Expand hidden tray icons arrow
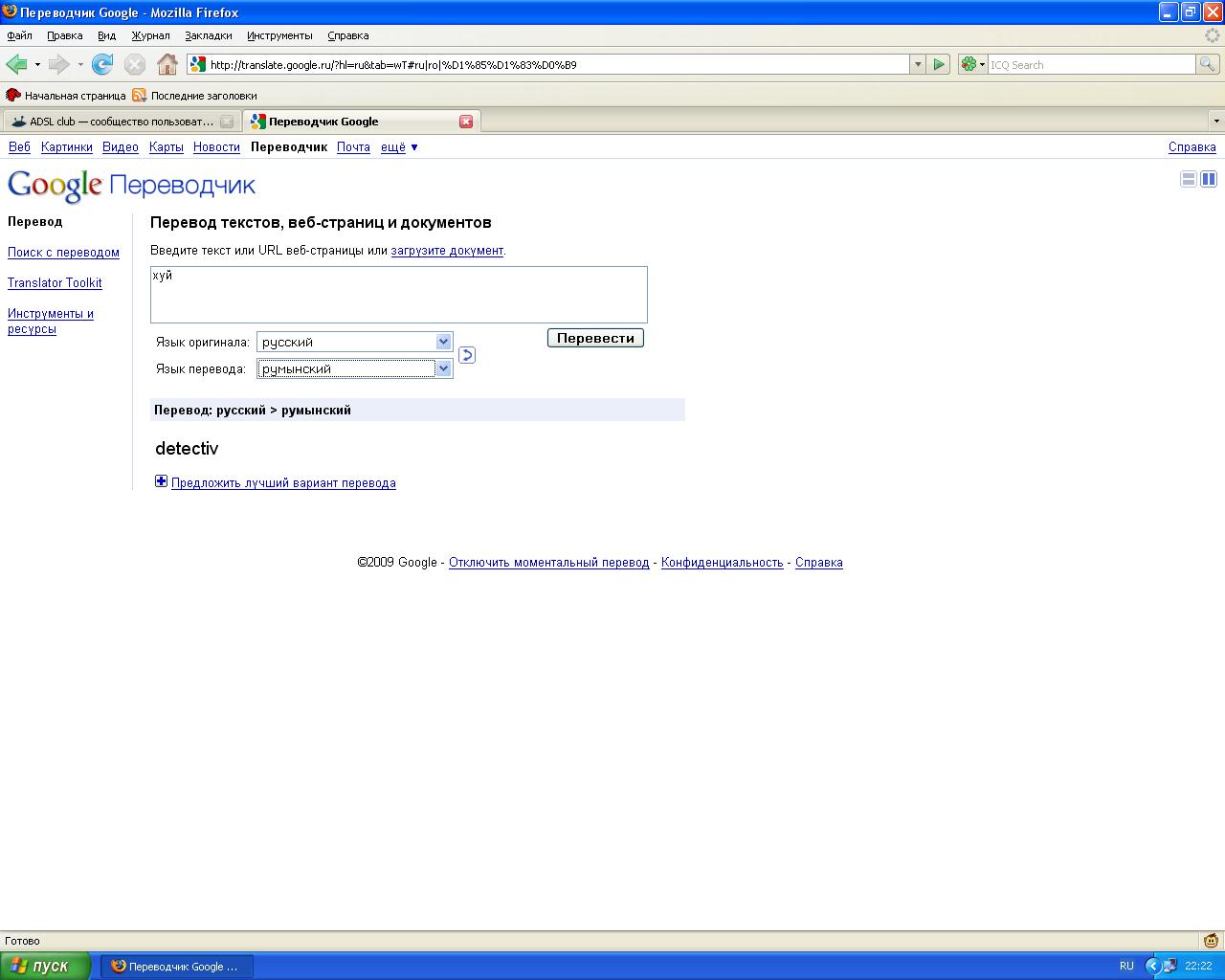The width and height of the screenshot is (1225, 980). [1153, 967]
